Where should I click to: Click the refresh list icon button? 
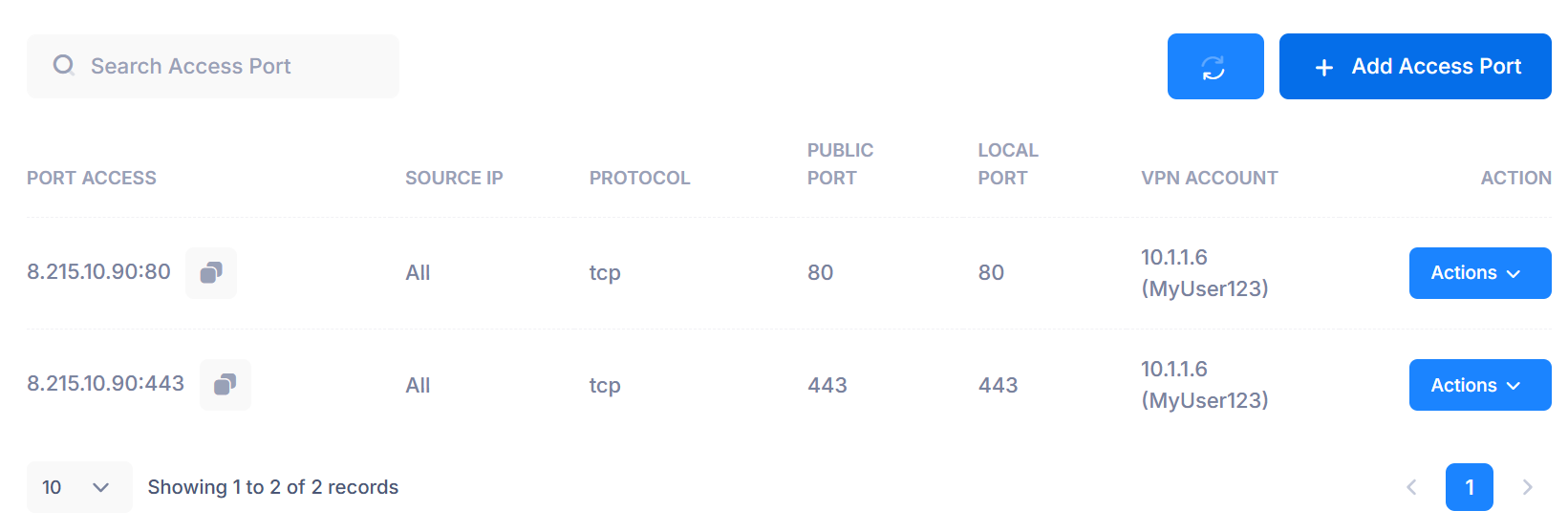click(1215, 67)
